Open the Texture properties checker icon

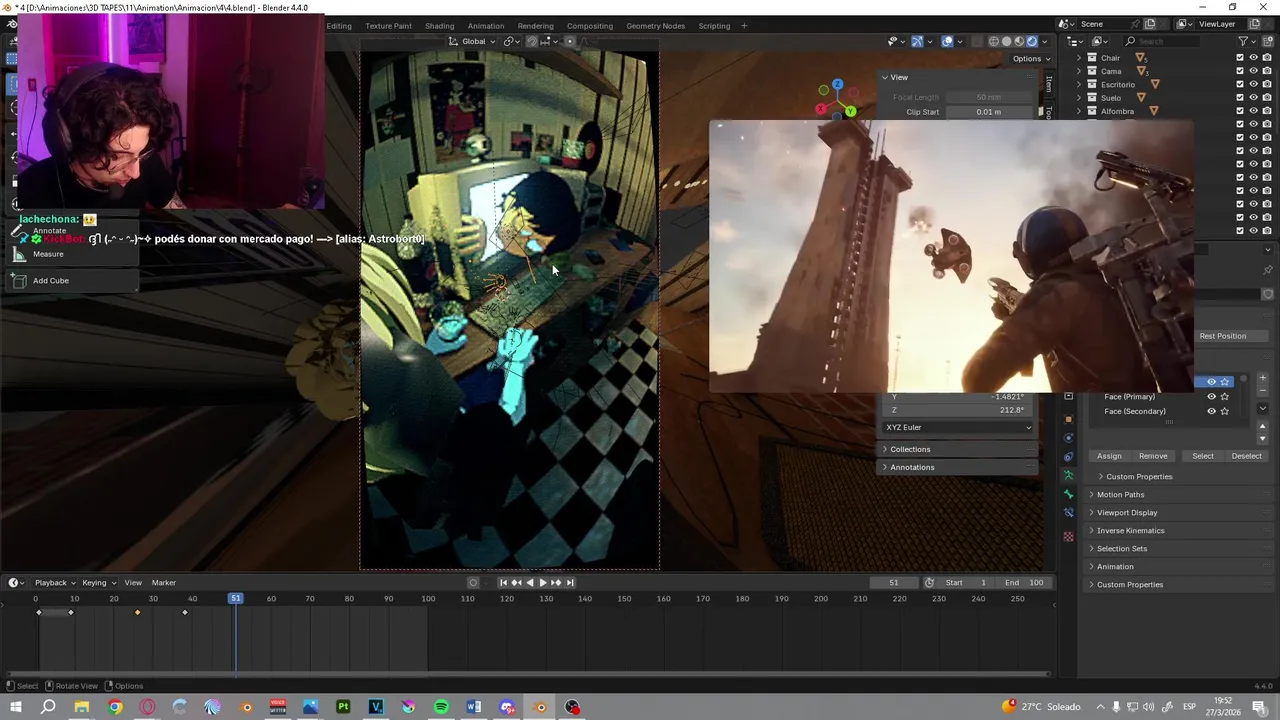click(x=1068, y=537)
